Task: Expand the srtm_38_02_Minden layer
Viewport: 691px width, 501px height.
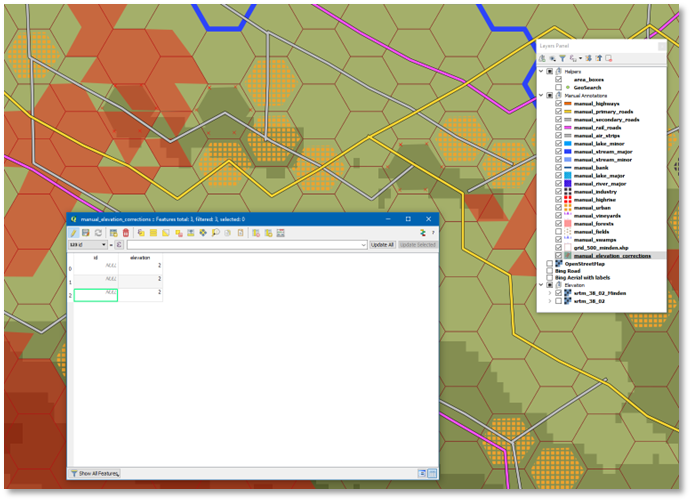Action: tap(549, 293)
